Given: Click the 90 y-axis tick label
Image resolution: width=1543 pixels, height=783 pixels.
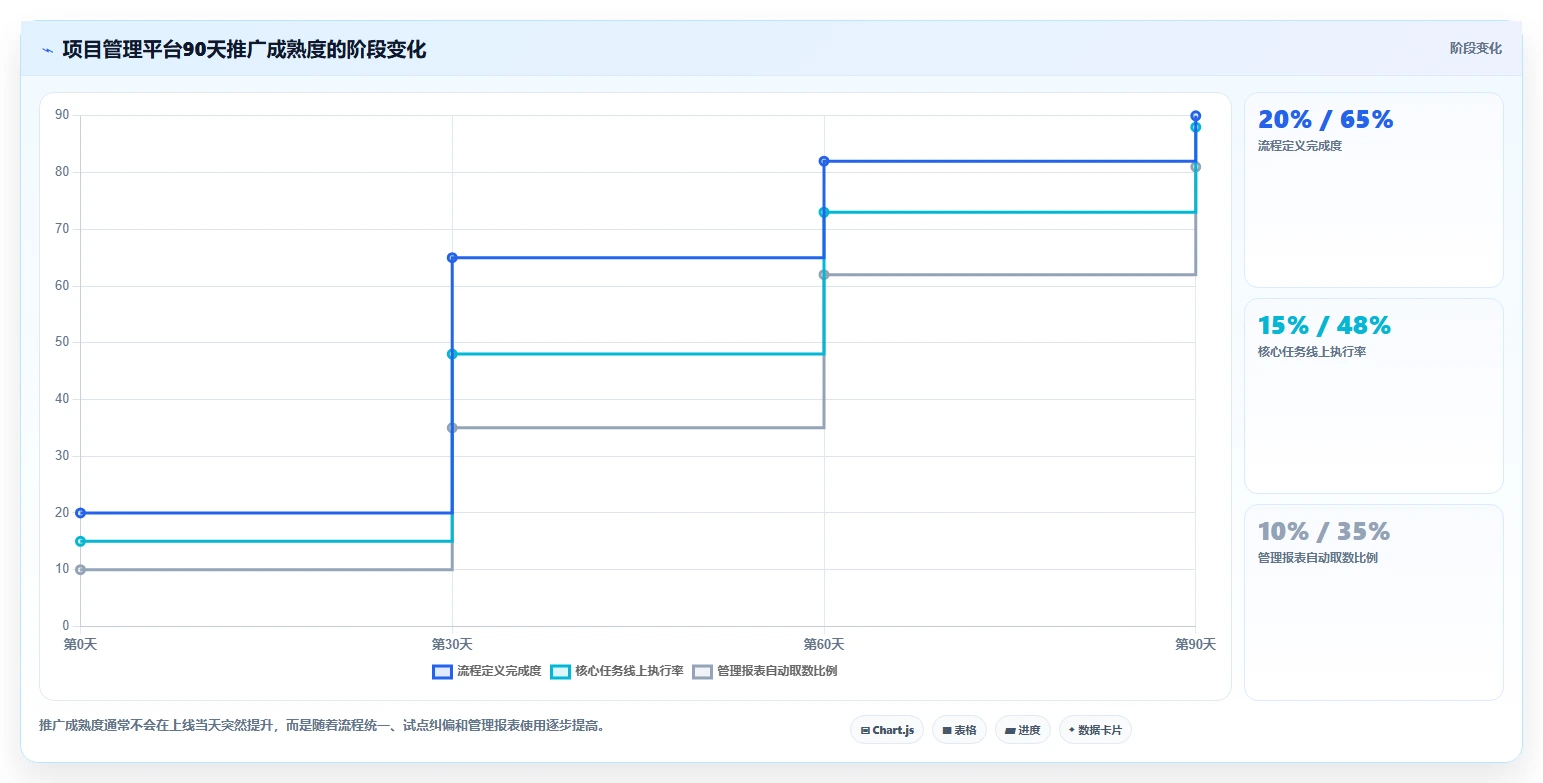Looking at the screenshot, I should click(62, 115).
